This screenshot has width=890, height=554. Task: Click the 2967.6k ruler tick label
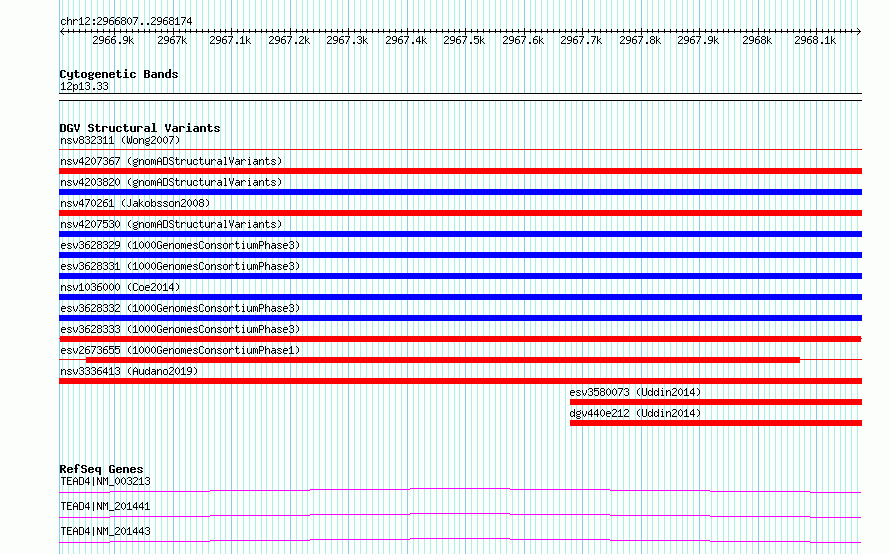pyautogui.click(x=523, y=40)
